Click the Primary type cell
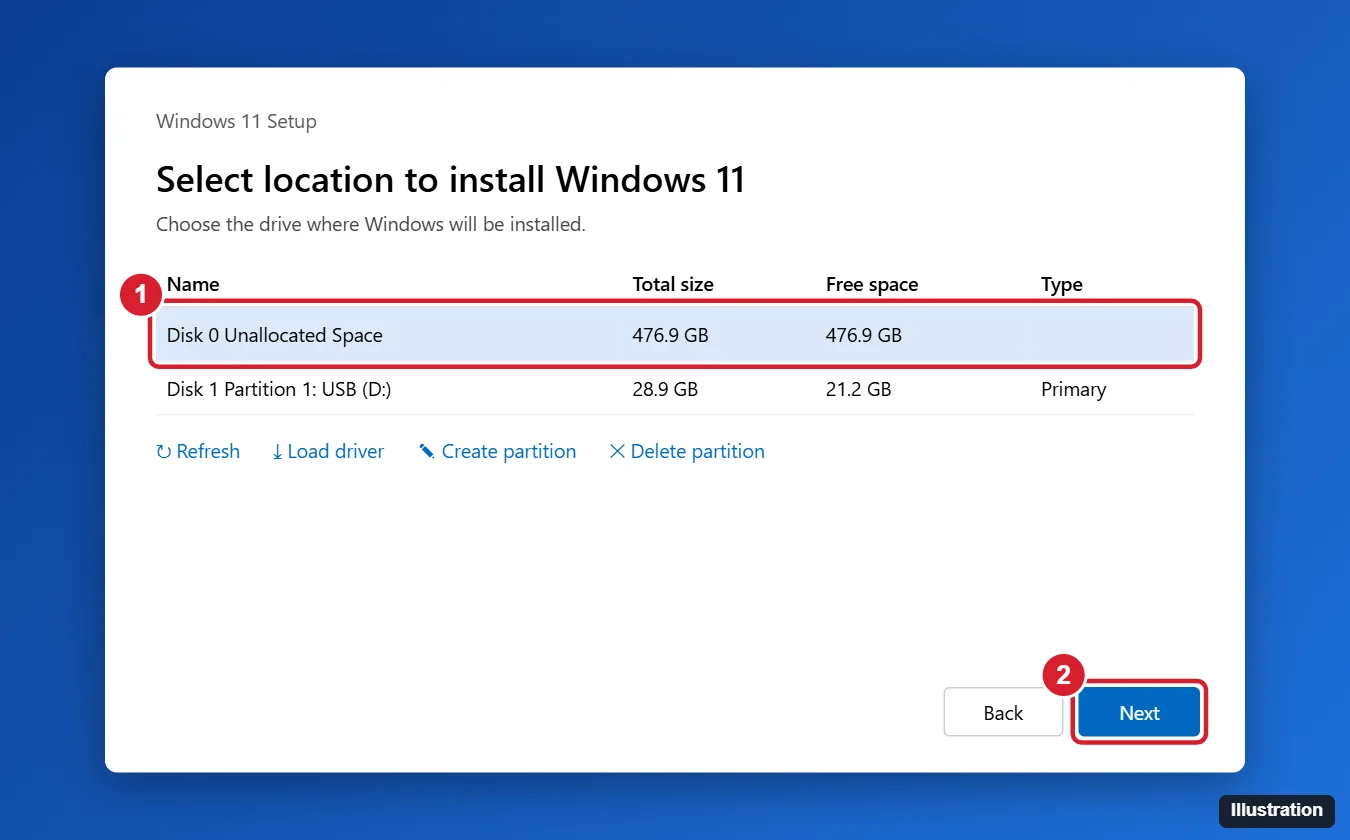Image resolution: width=1350 pixels, height=840 pixels. pyautogui.click(x=1073, y=390)
